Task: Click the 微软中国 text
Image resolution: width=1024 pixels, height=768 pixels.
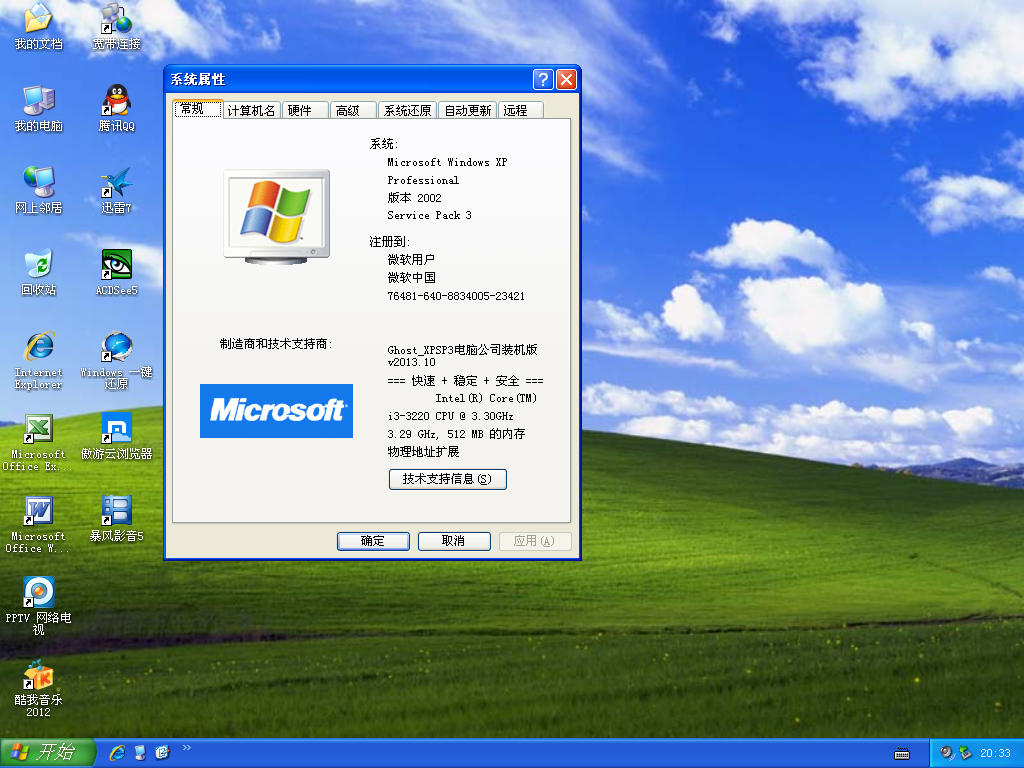Action: pos(411,278)
